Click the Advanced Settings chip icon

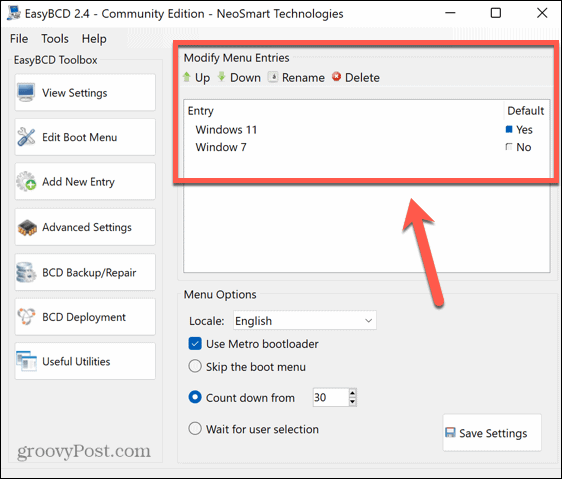click(27, 227)
